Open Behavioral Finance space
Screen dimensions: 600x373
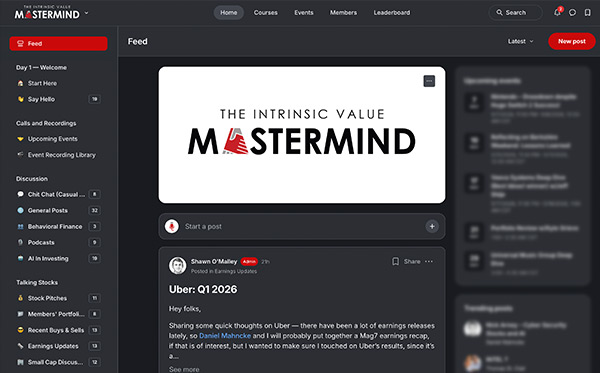point(59,226)
